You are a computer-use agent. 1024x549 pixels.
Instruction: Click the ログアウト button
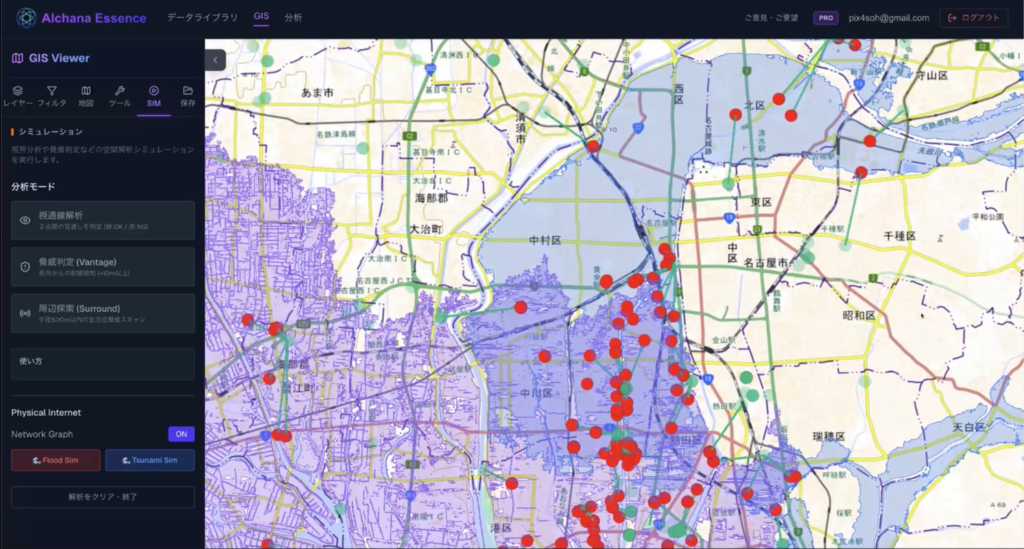tap(974, 18)
